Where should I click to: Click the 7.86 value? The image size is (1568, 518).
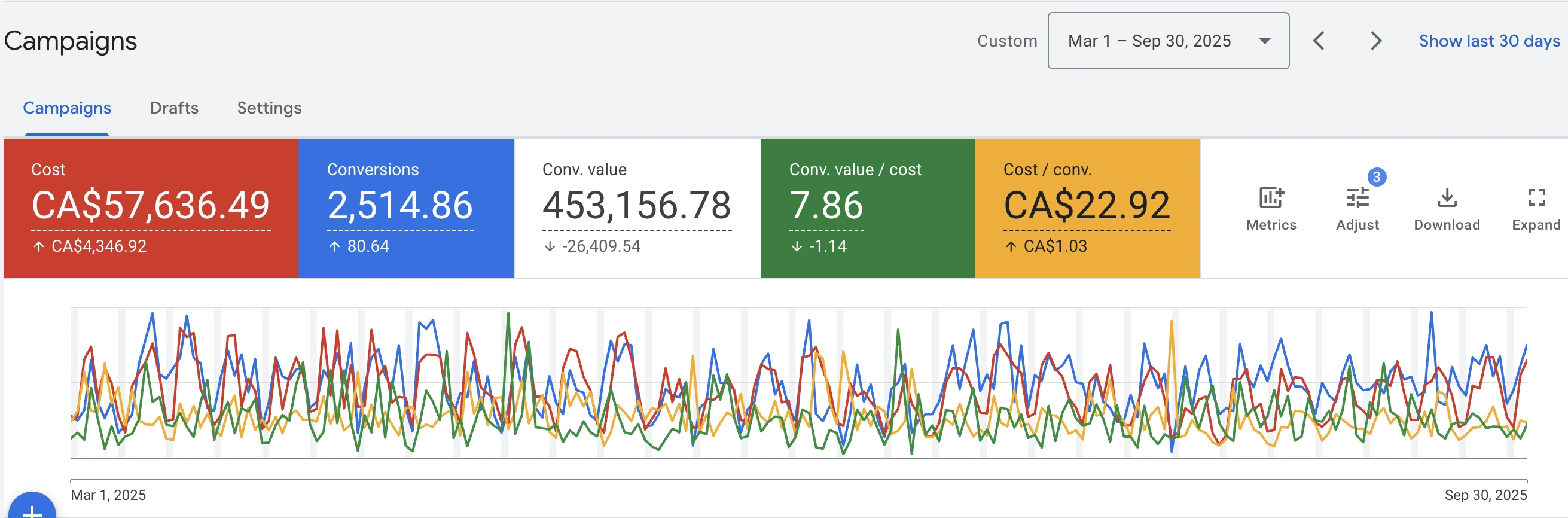pyautogui.click(x=826, y=205)
